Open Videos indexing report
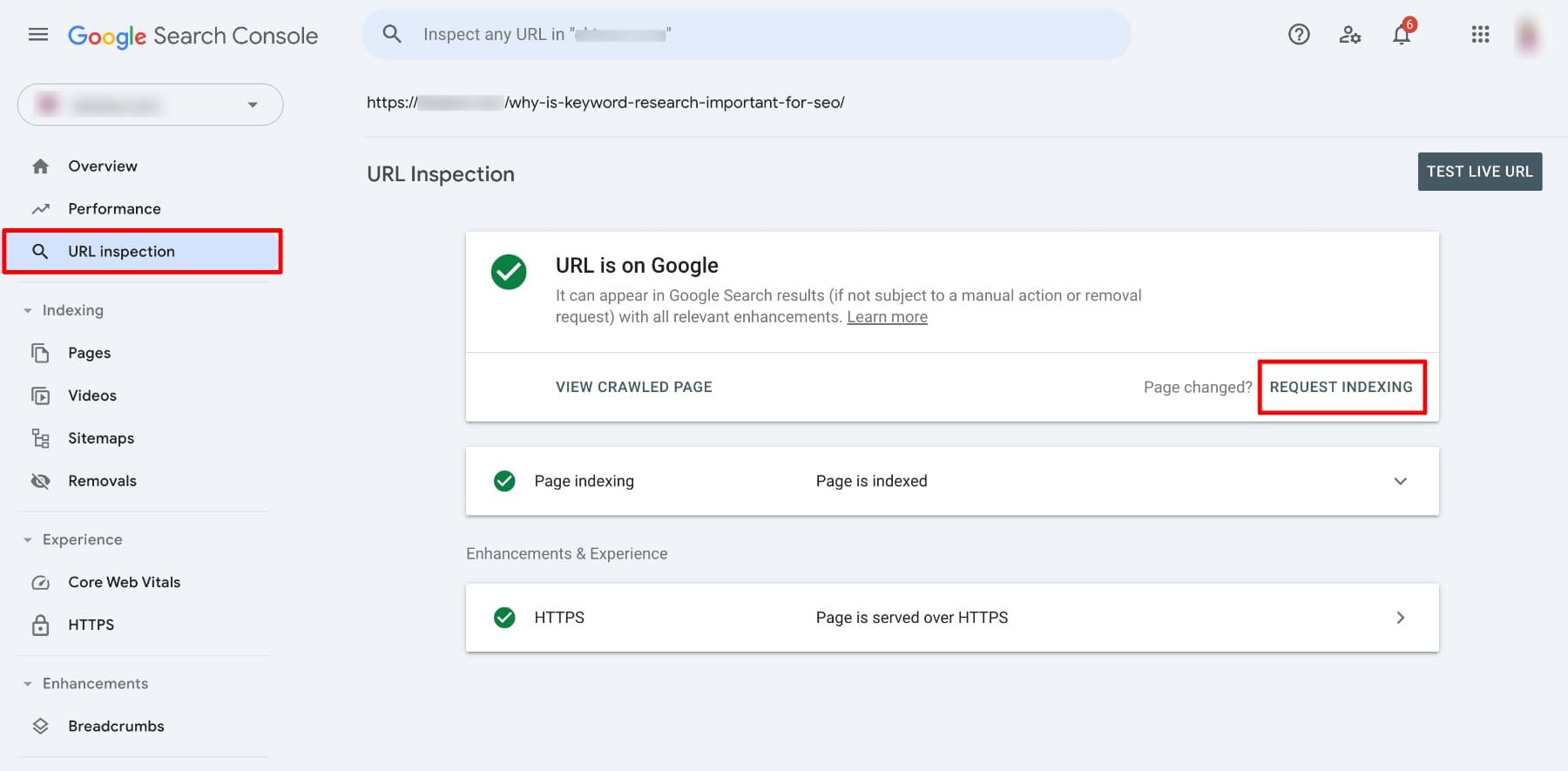Image resolution: width=1568 pixels, height=771 pixels. click(x=92, y=396)
